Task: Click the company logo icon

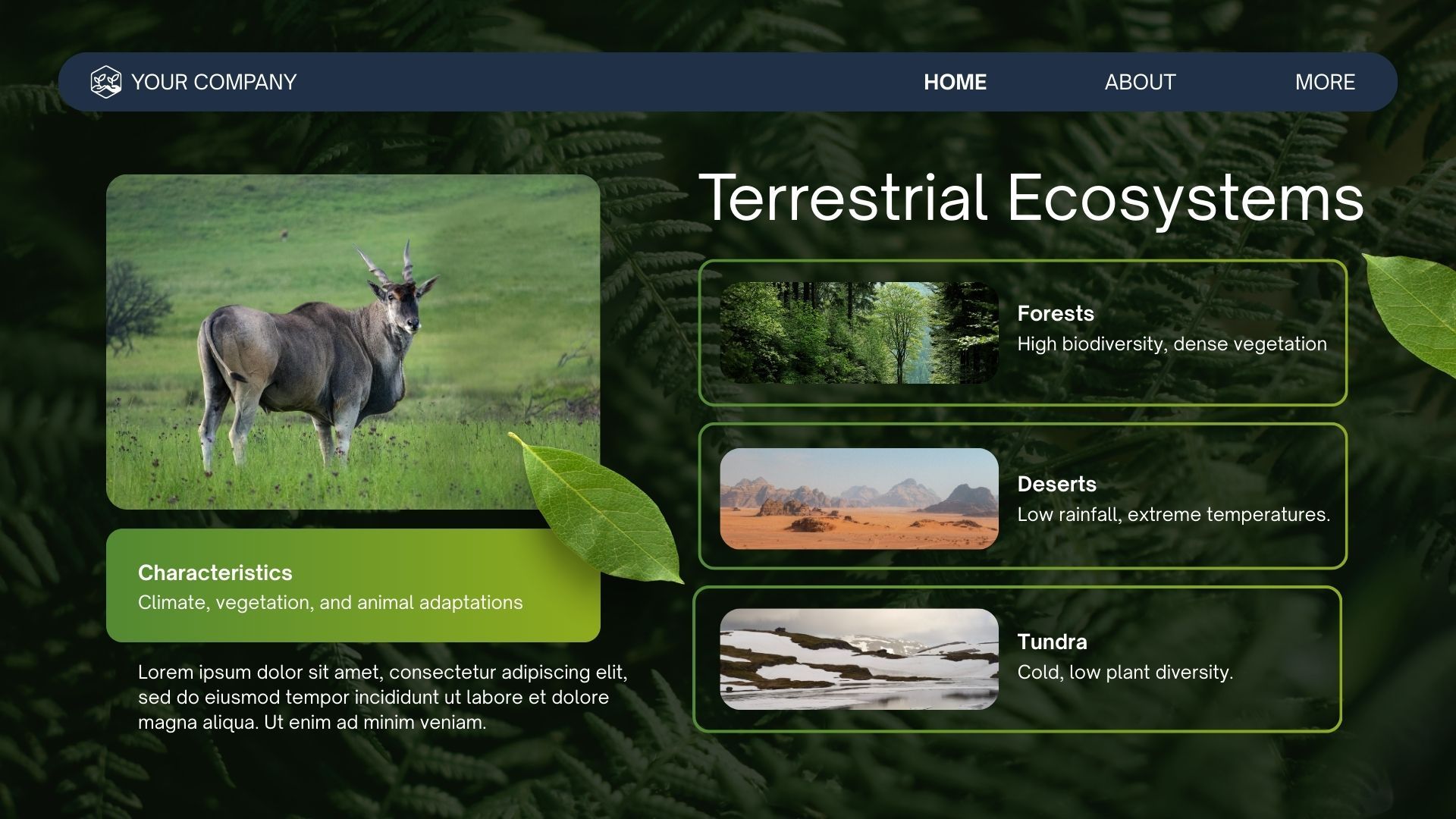Action: pos(105,82)
